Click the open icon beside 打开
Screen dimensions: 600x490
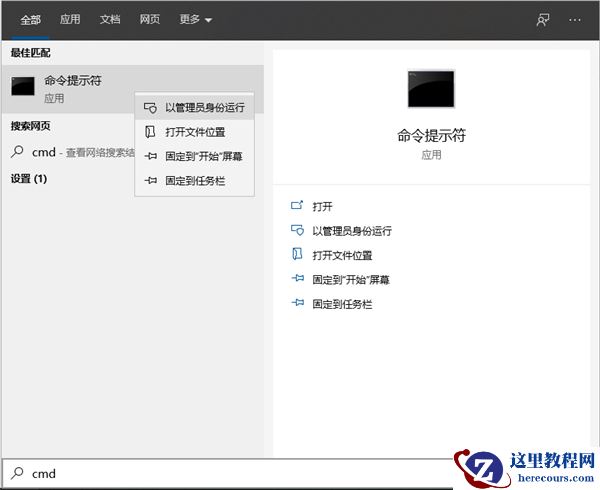(297, 205)
